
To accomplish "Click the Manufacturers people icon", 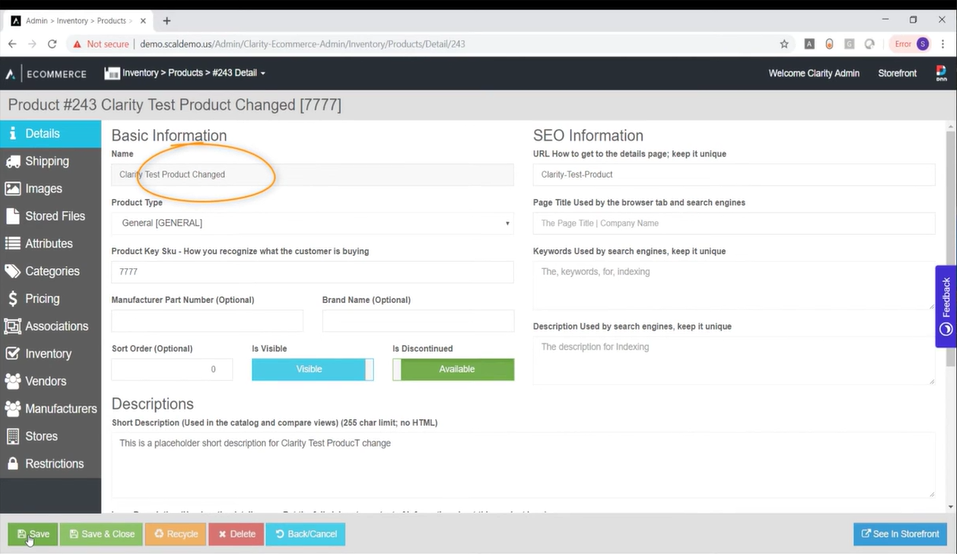I will (13, 408).
